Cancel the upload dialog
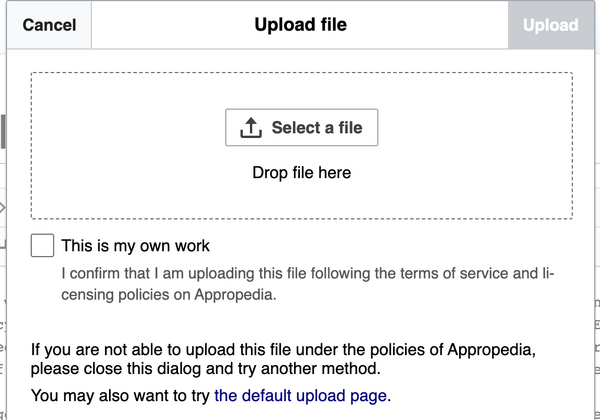 49,25
